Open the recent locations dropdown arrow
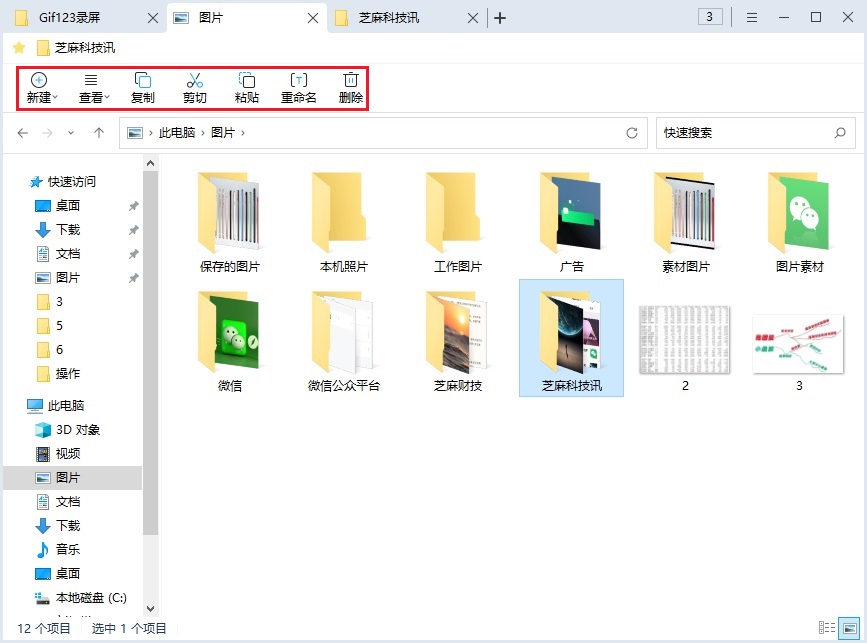The image size is (867, 643). click(71, 133)
